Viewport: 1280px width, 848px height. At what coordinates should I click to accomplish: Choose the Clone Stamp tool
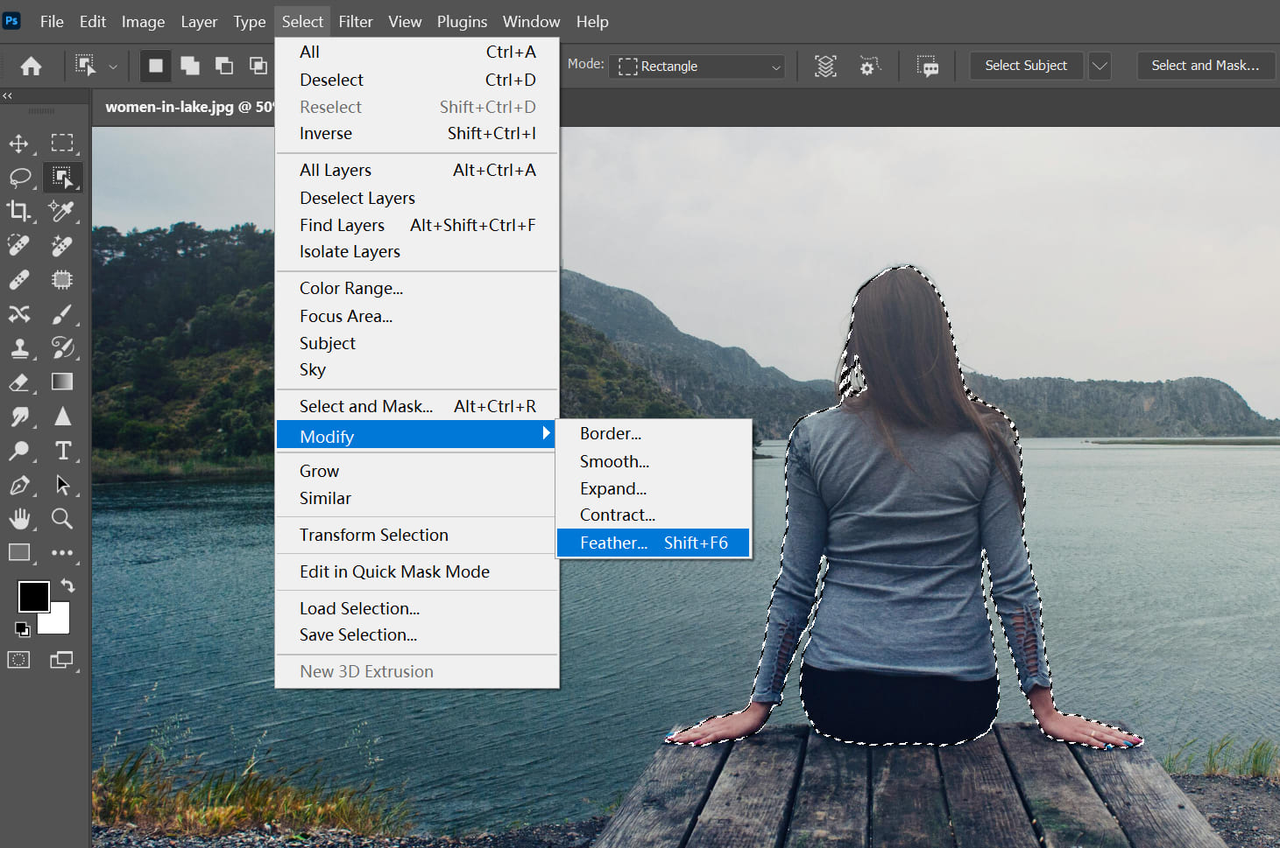coord(20,348)
